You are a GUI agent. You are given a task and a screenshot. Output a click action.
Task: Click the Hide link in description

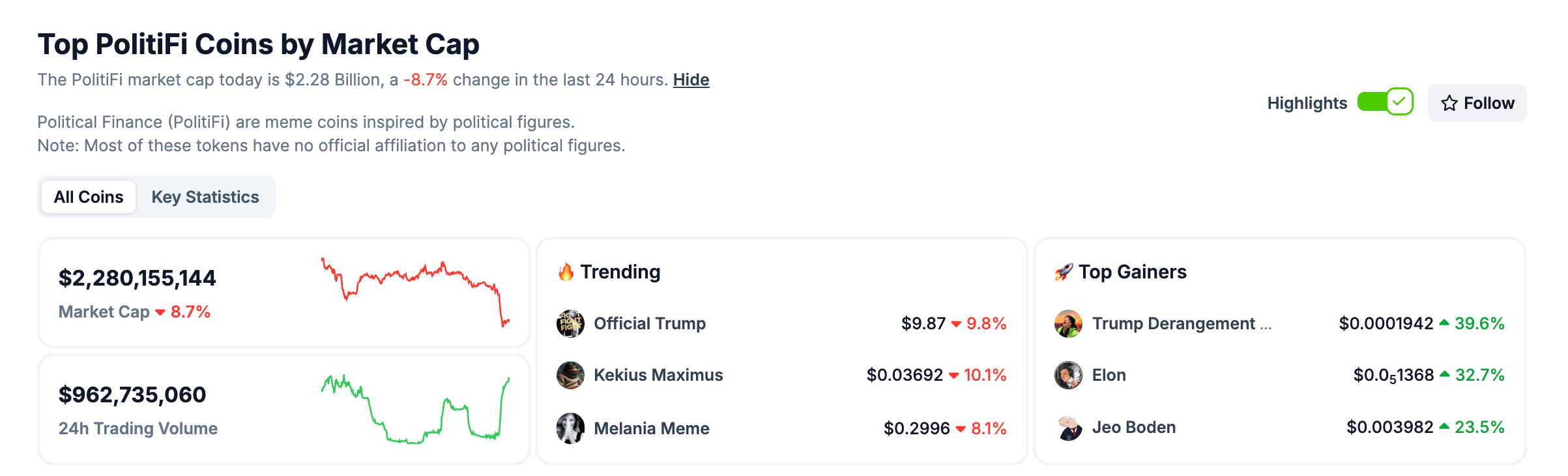(x=691, y=80)
